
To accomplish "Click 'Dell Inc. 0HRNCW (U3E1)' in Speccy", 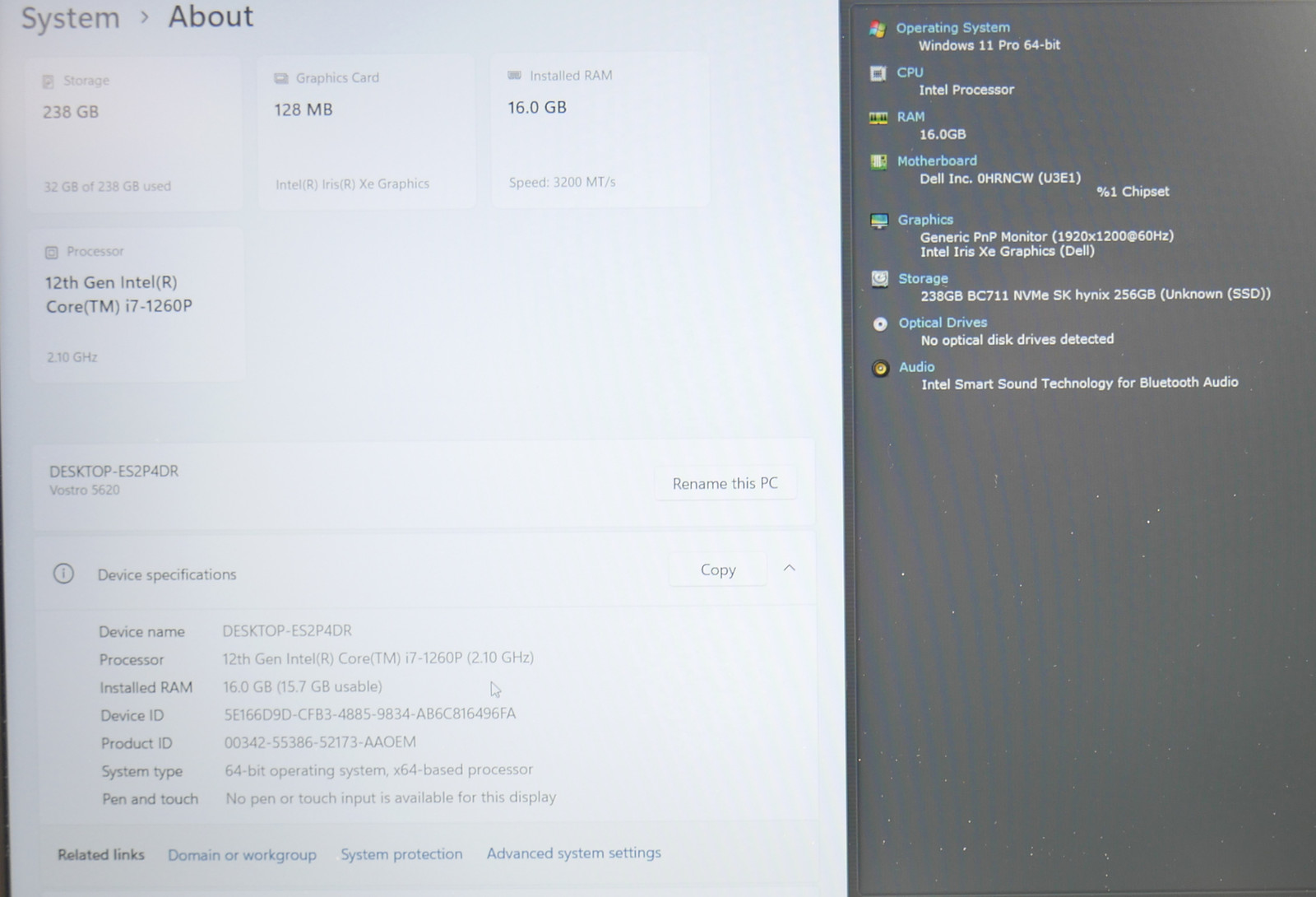I will (1000, 178).
